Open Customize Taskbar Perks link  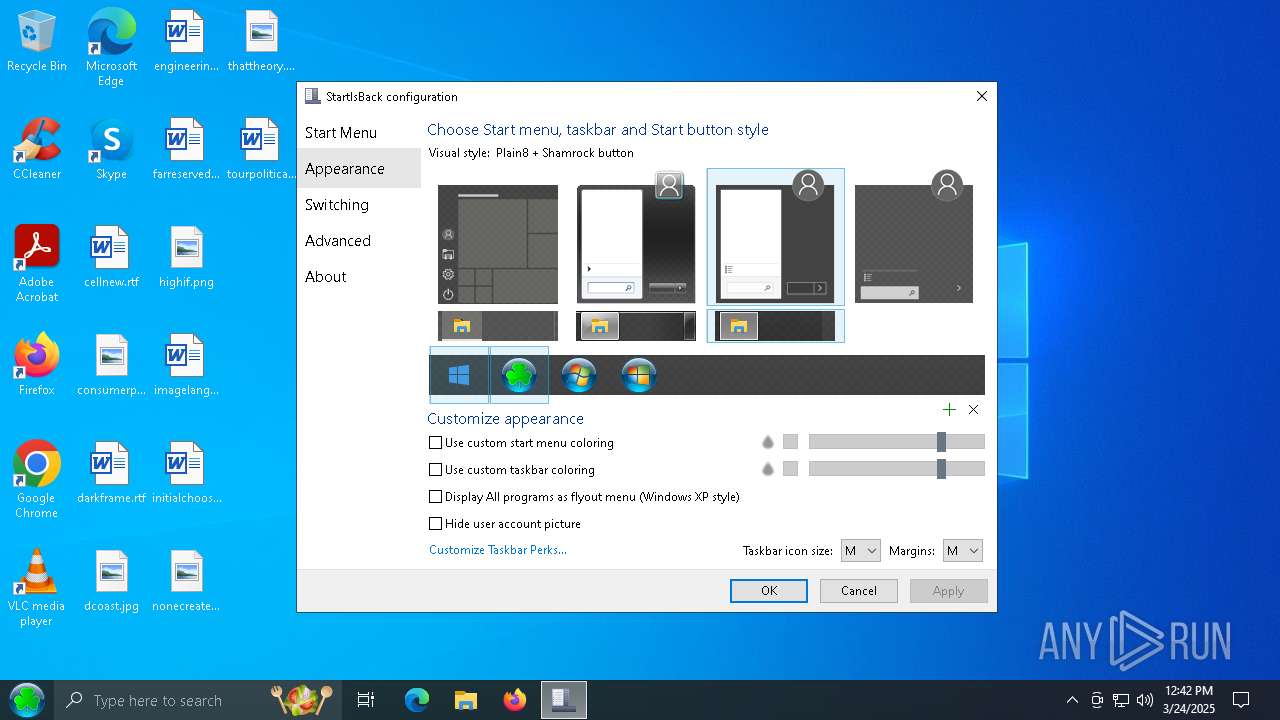tap(498, 550)
